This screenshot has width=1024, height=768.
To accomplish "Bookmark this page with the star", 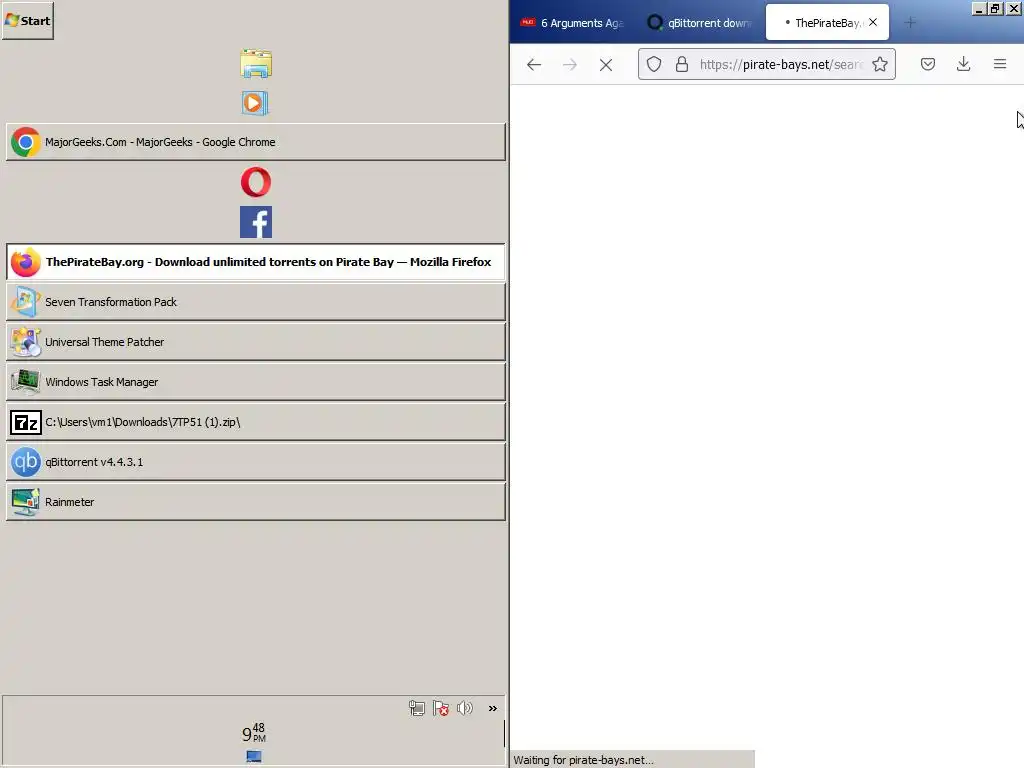I will pyautogui.click(x=880, y=64).
